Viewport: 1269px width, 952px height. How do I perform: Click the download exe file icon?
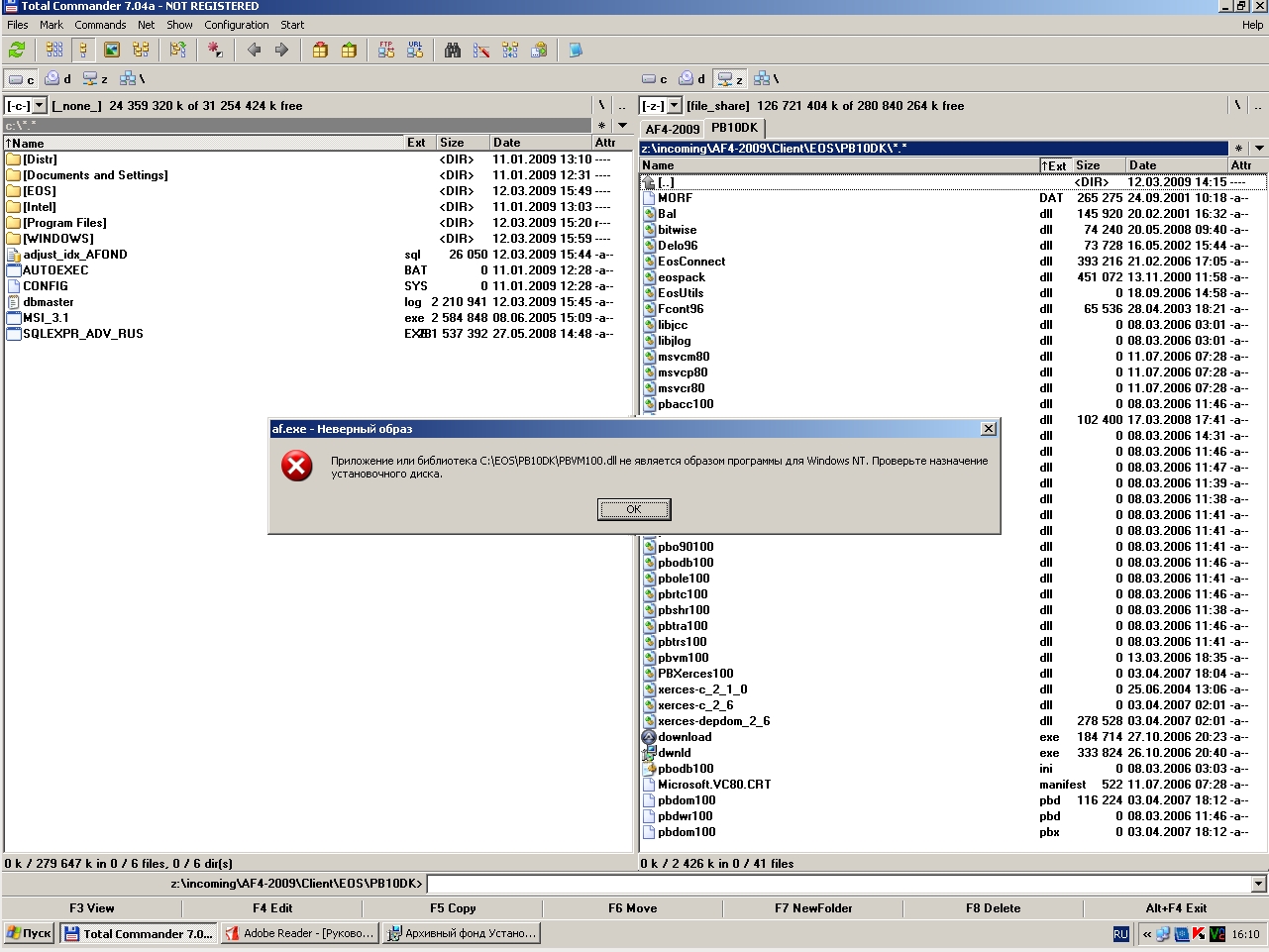[649, 737]
